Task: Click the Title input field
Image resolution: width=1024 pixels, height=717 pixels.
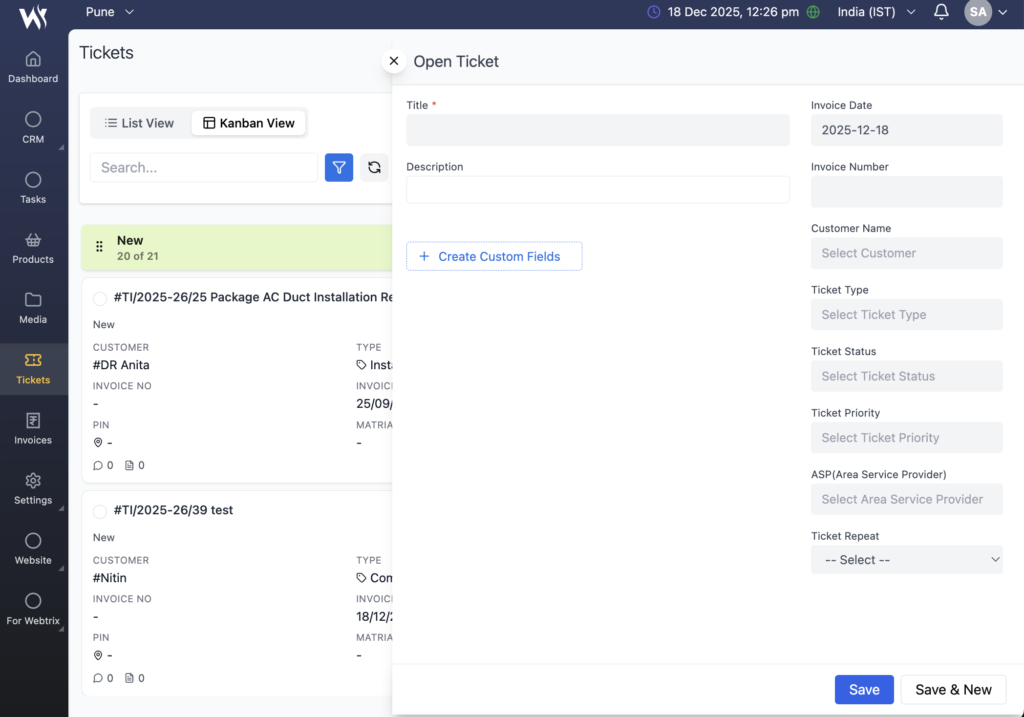Action: (x=597, y=130)
